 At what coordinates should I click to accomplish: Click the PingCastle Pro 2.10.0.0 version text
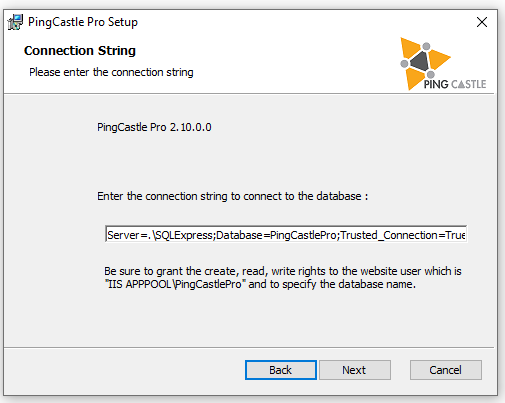(154, 127)
